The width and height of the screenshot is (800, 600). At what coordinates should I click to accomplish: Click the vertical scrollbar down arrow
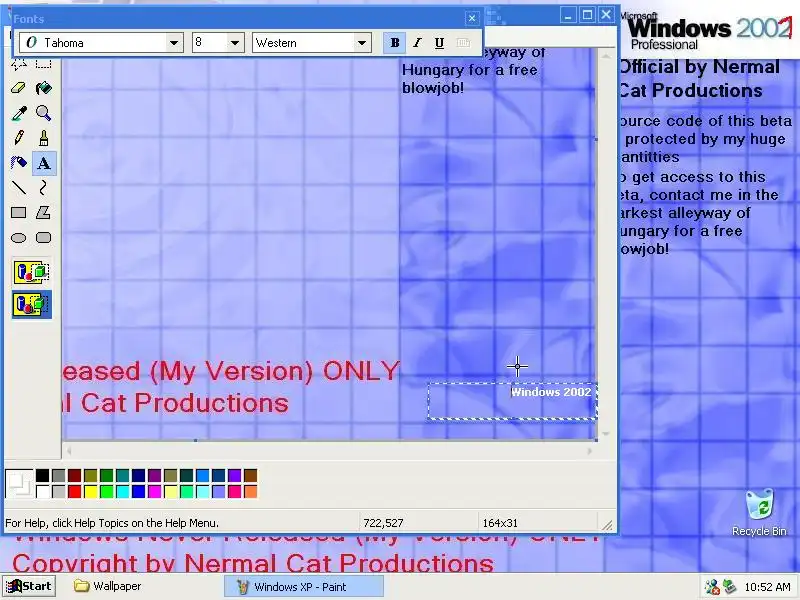tap(606, 434)
